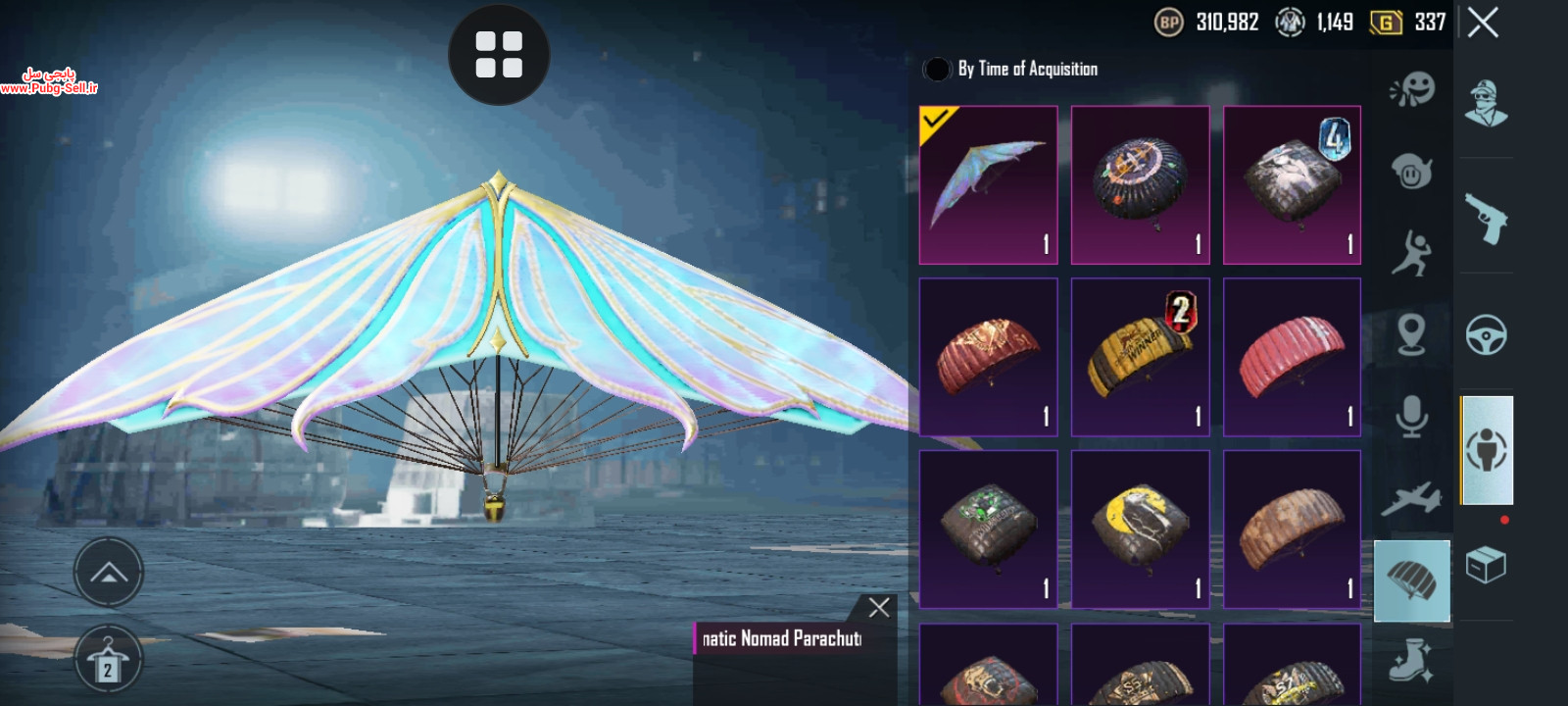Expand the upward chevron button

[109, 573]
